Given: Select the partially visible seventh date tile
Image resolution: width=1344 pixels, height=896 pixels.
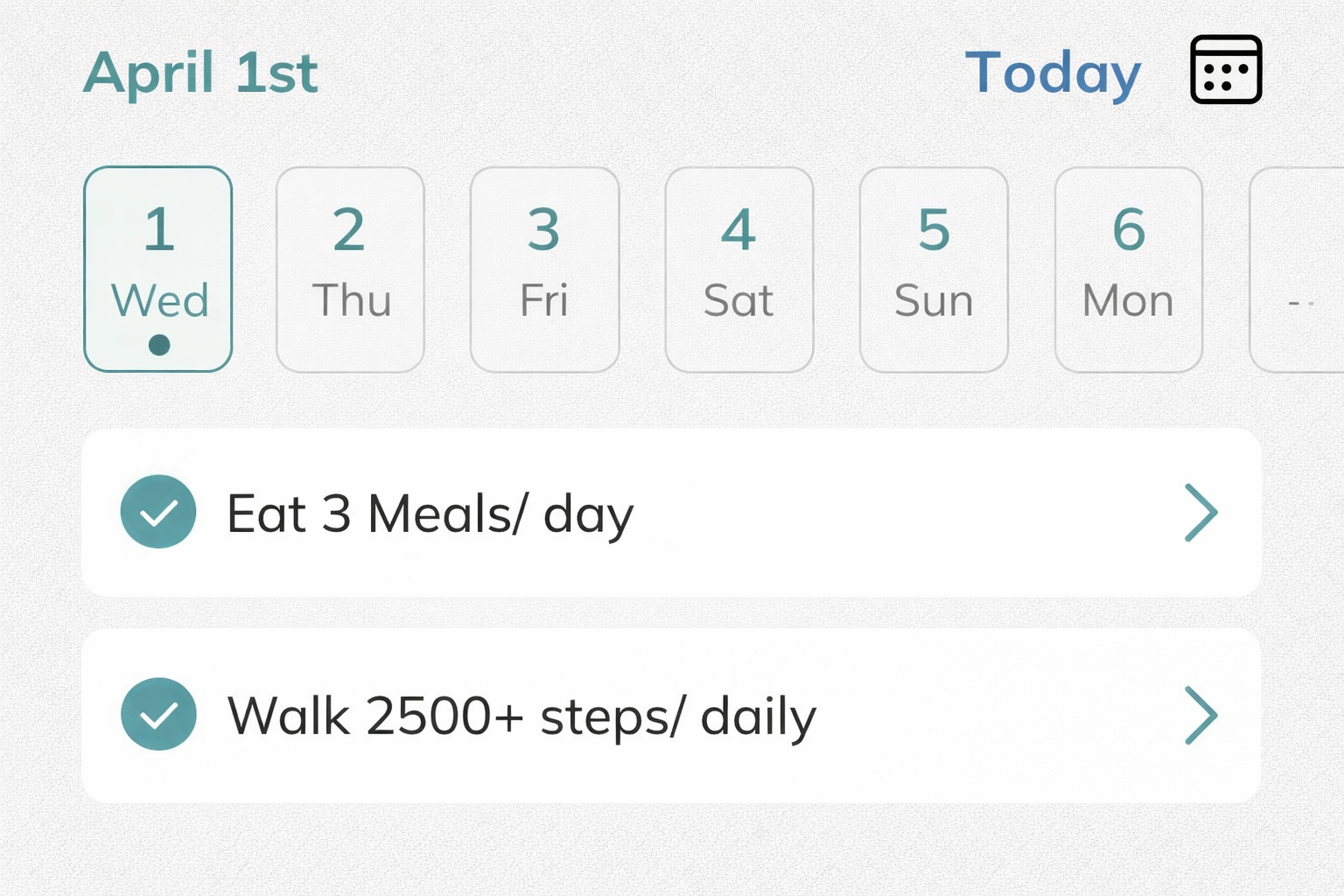Looking at the screenshot, I should (1299, 269).
